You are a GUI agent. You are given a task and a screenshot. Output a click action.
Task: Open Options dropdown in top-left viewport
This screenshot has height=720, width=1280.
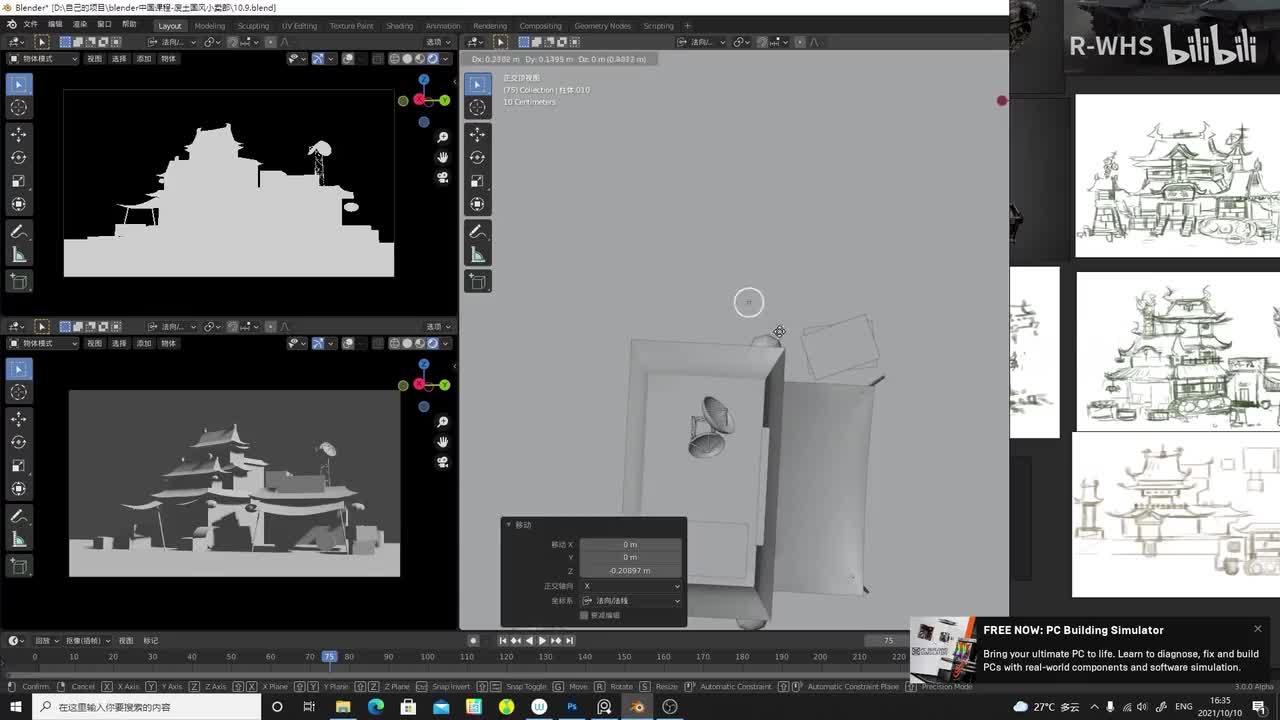[438, 42]
